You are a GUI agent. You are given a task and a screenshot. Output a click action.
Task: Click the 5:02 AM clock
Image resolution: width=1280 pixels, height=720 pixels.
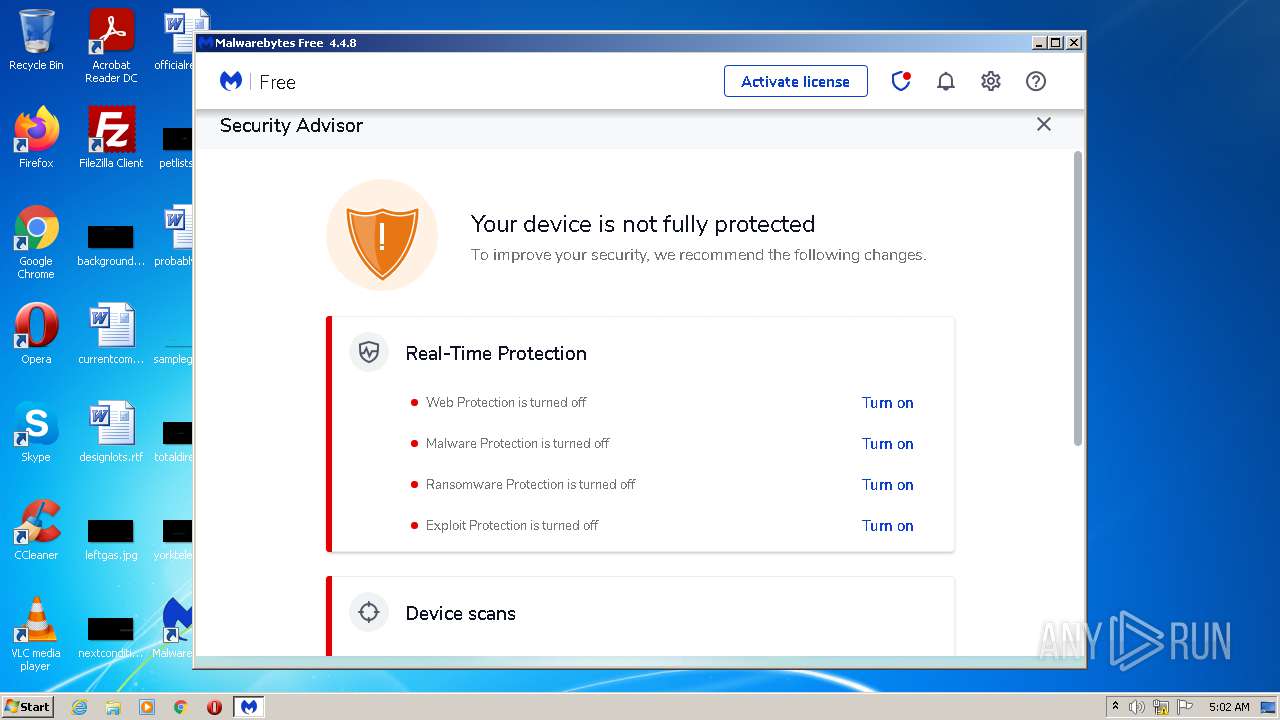1228,707
